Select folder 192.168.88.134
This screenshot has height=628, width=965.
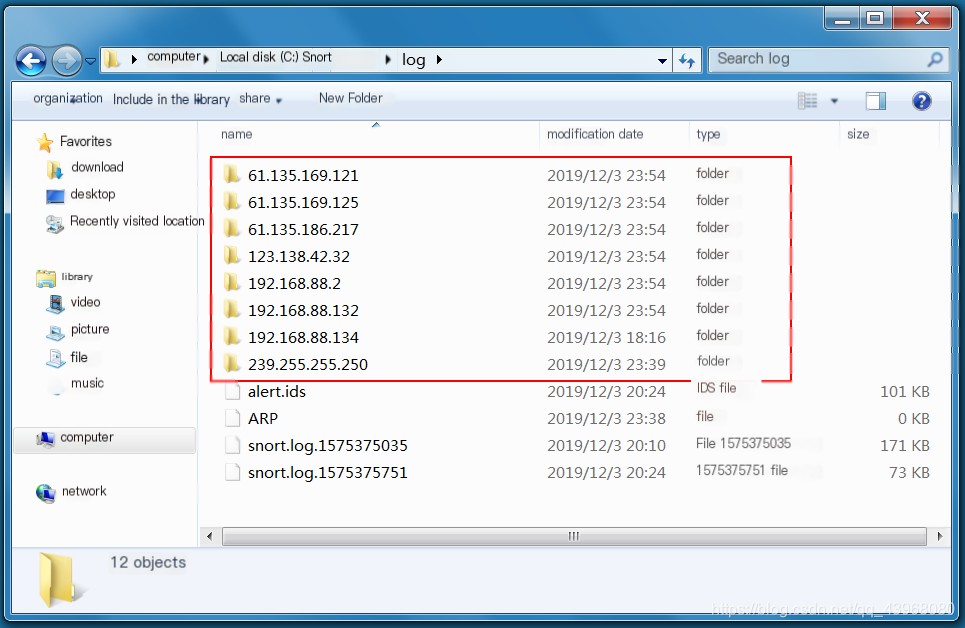pyautogui.click(x=303, y=338)
